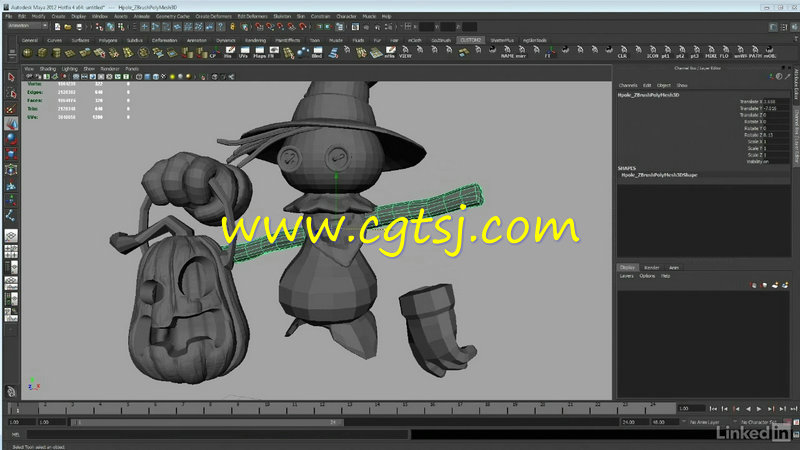
Task: Open the Layers menu in Layer Editor
Action: click(626, 276)
